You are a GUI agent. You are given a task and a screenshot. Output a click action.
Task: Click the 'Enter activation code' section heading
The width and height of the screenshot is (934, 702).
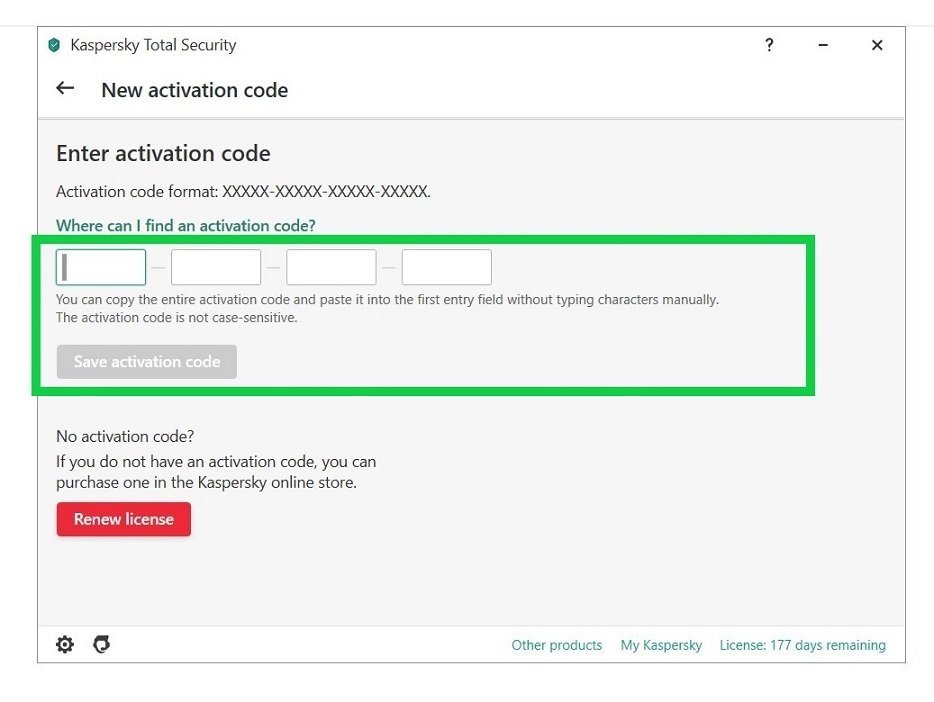click(163, 154)
